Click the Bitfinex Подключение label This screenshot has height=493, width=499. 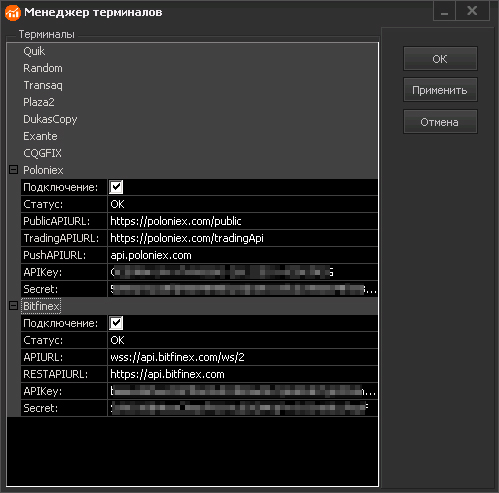pyautogui.click(x=61, y=323)
